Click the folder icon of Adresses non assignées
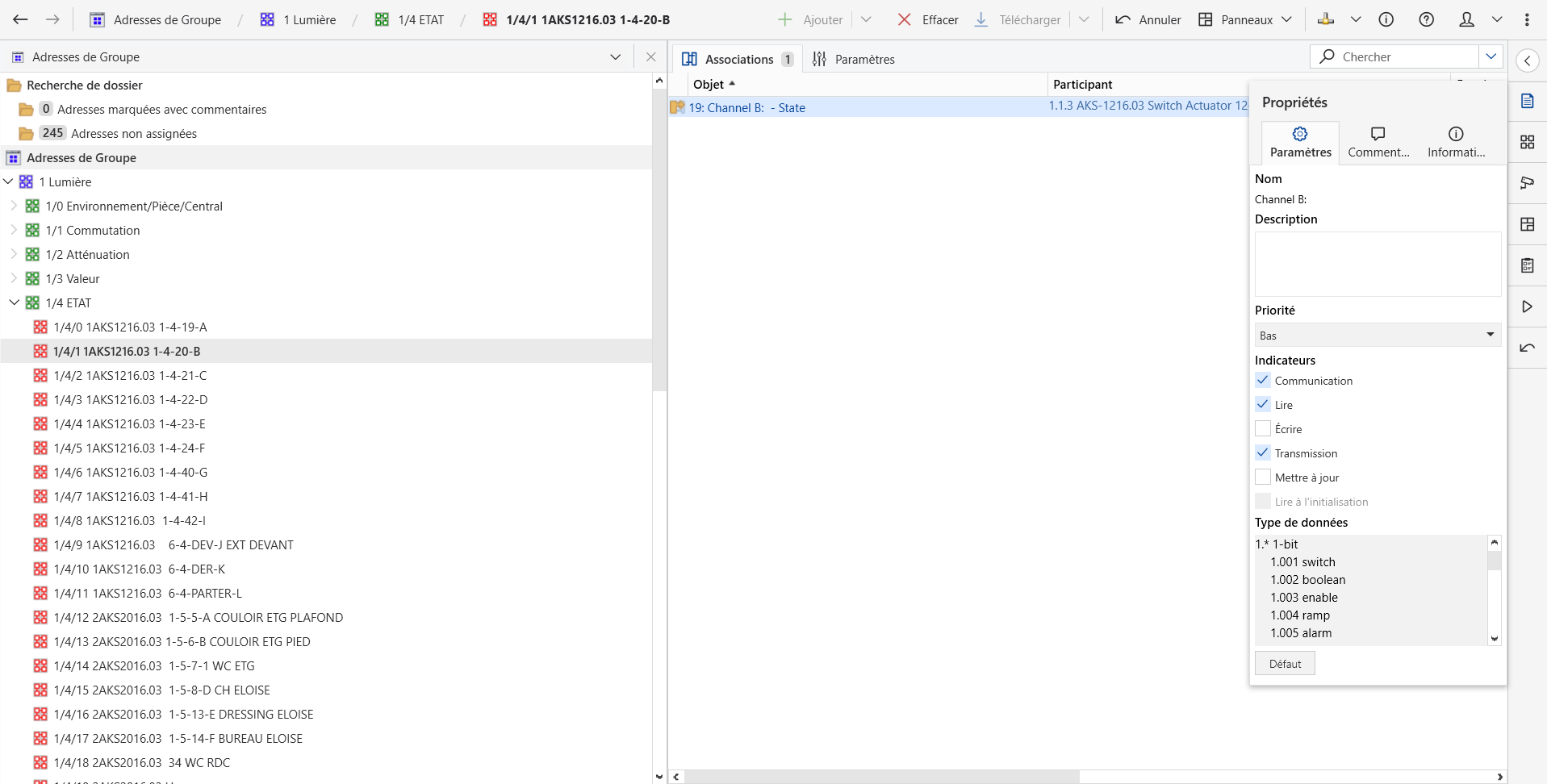1547x784 pixels. 26,133
